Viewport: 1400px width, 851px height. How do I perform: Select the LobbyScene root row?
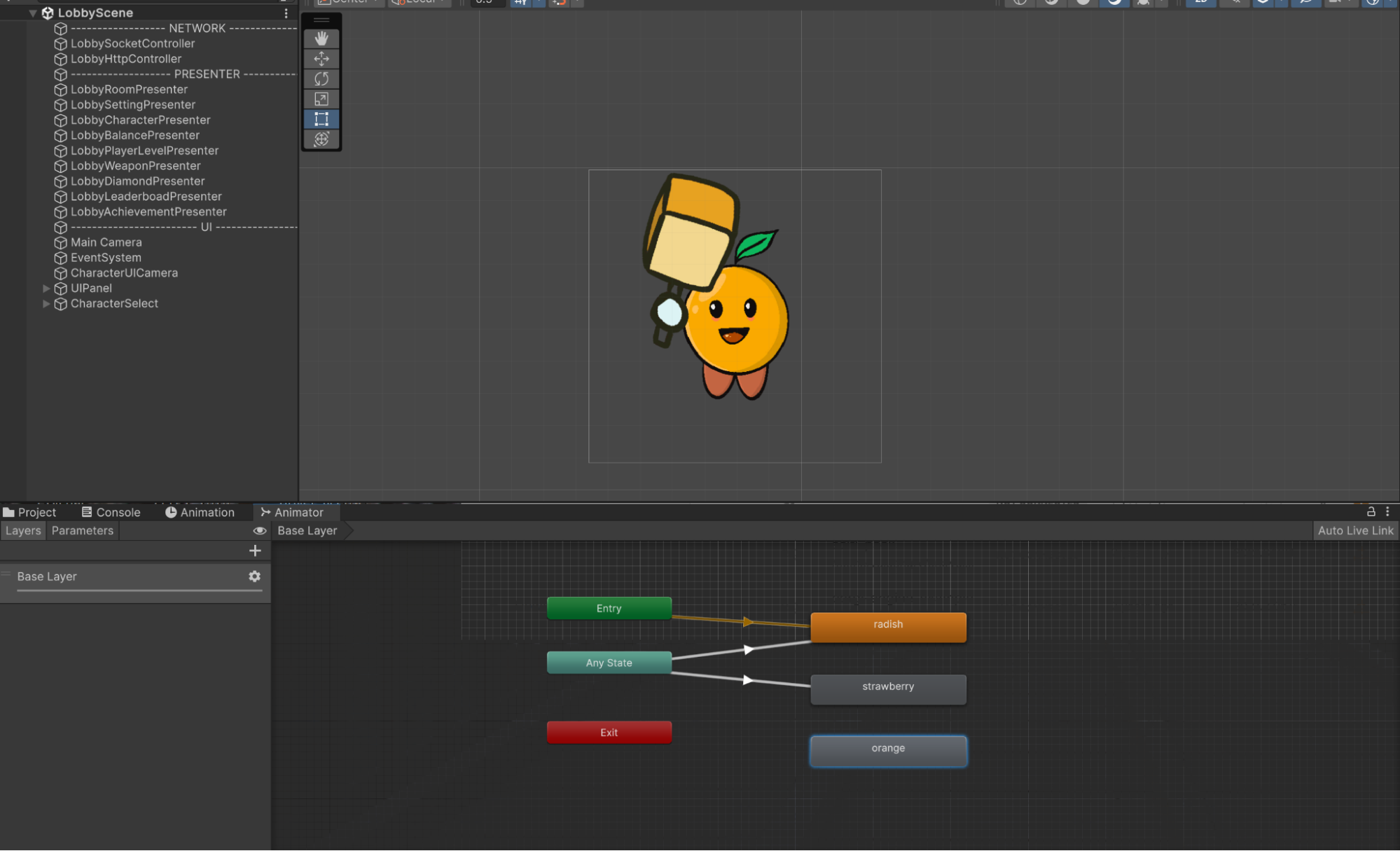point(149,13)
